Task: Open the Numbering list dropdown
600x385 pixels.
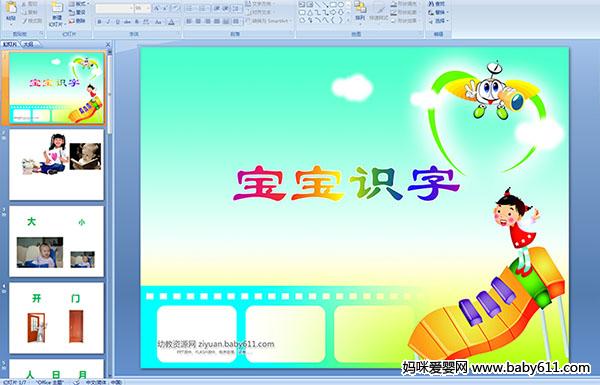Action: coord(204,8)
